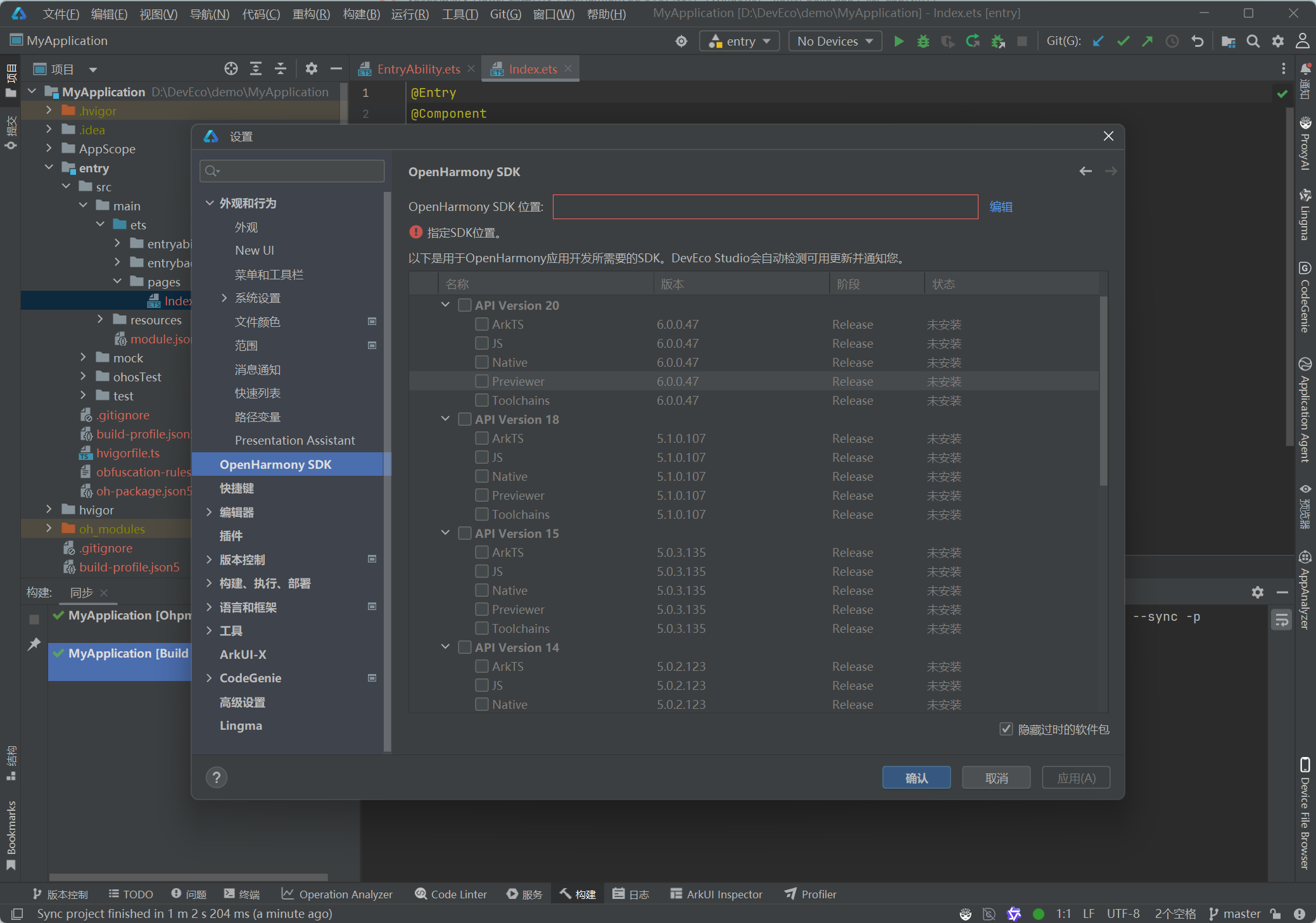1316x923 pixels.
Task: Select 快捷键 in settings list
Action: [x=236, y=488]
